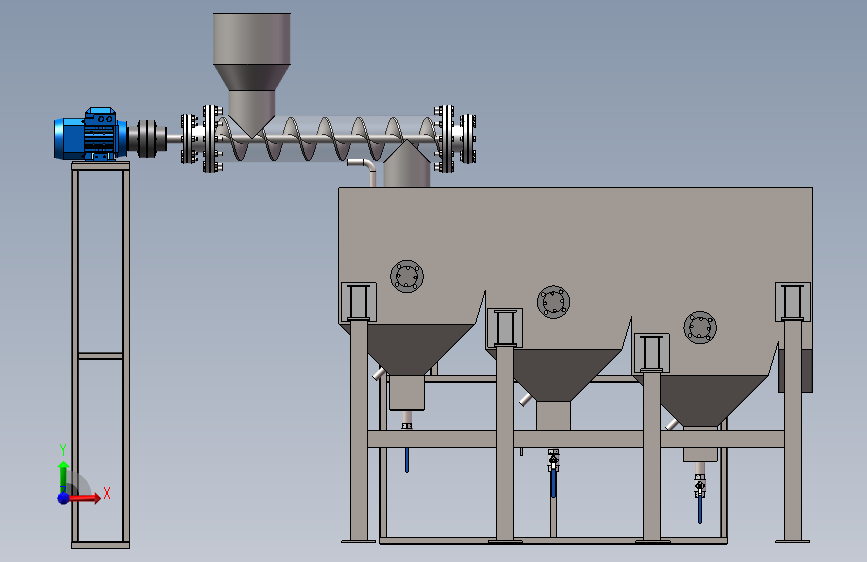Select the right circular flanged port on the tank
This screenshot has height=562, width=867.
tap(700, 327)
